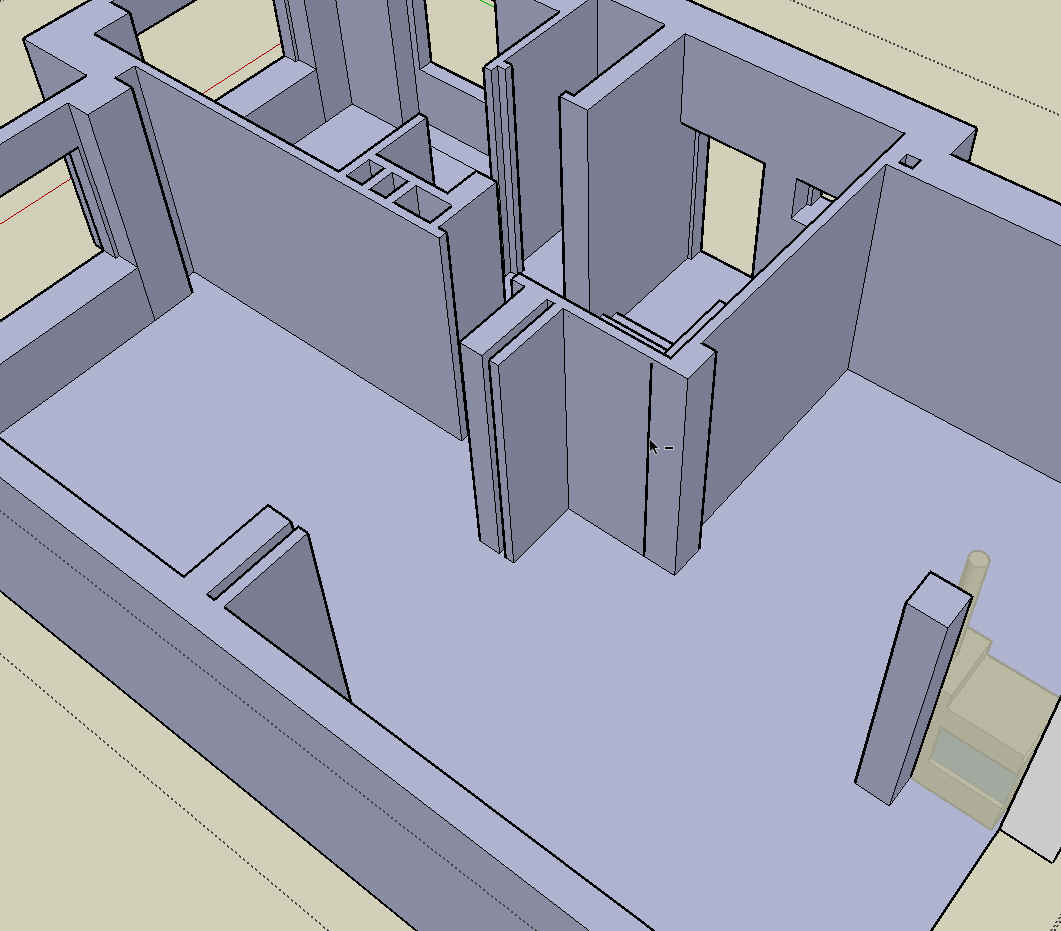
Task: Select the small window opening near the doorway
Action: [x=803, y=199]
